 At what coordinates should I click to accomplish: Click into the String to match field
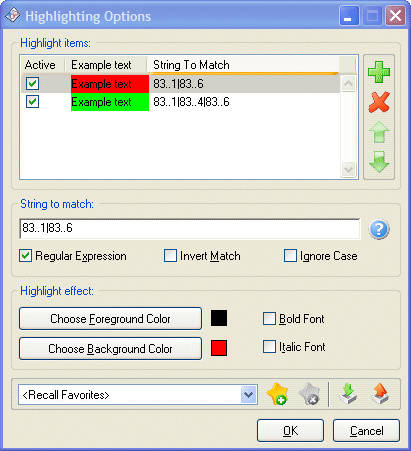190,229
